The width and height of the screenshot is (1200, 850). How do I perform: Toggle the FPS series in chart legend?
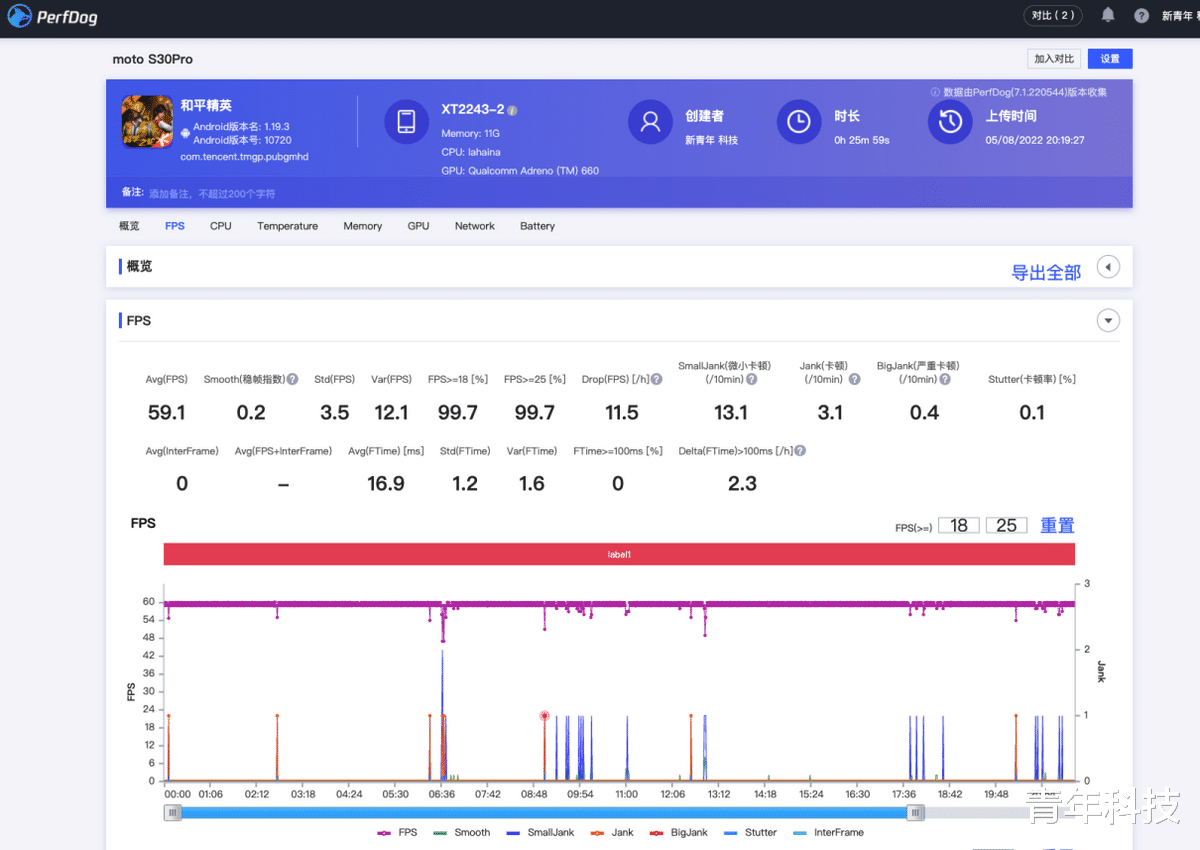[398, 832]
